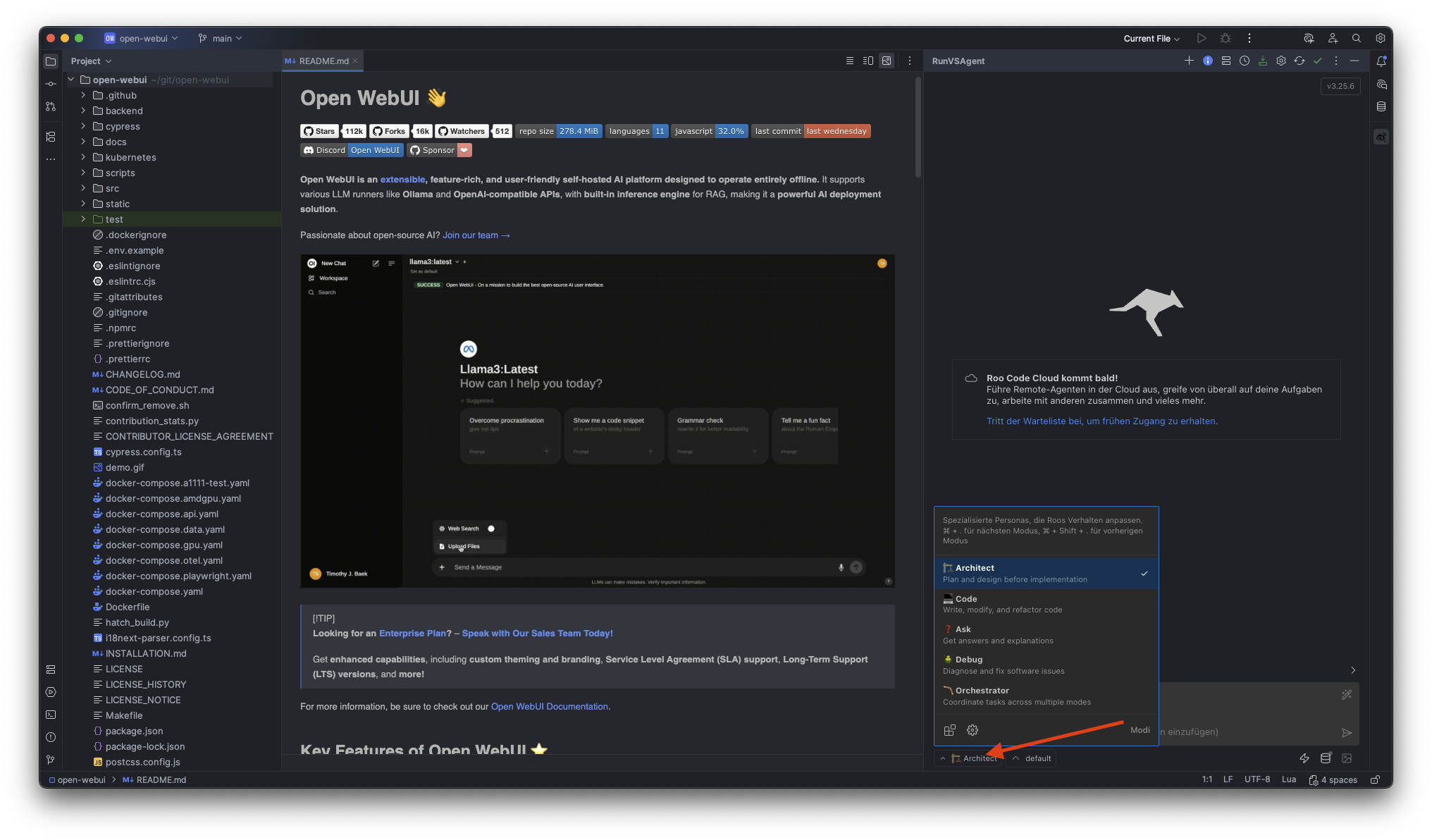Viewport: 1432px width, 840px height.
Task: Click the Architect mode selector button
Action: click(970, 758)
